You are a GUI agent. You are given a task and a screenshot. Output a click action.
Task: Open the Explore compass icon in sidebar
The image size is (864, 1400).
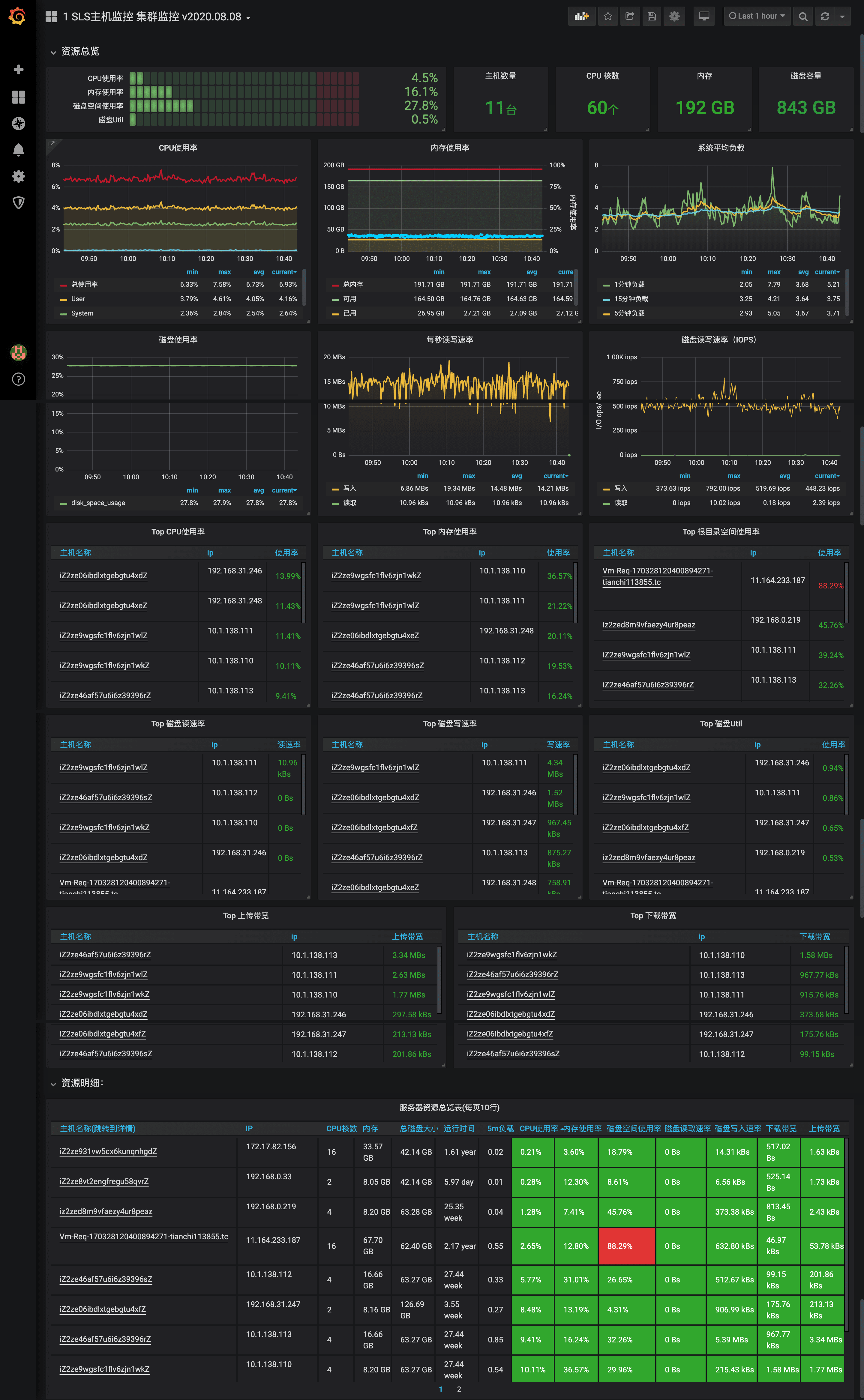tap(18, 123)
